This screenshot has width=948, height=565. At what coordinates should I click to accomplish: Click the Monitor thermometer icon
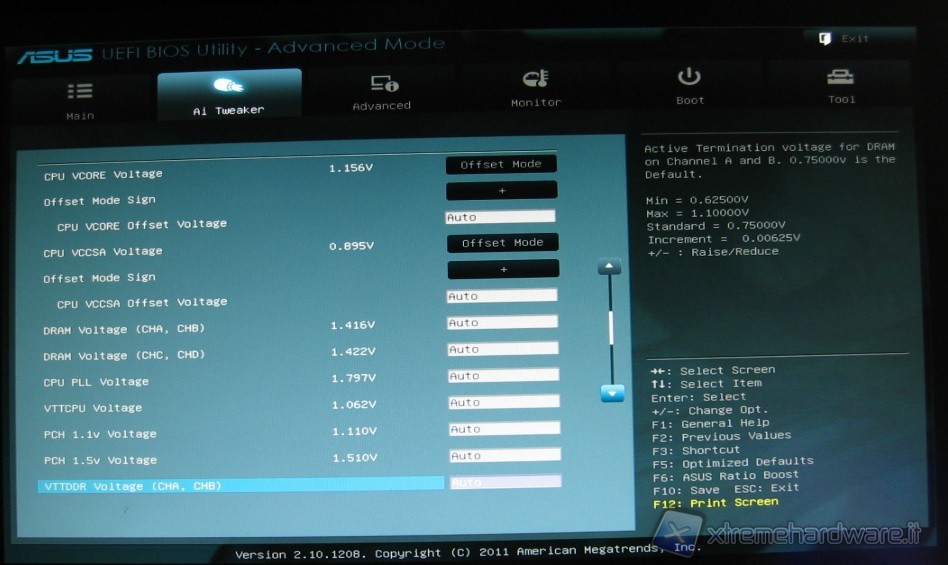(535, 80)
